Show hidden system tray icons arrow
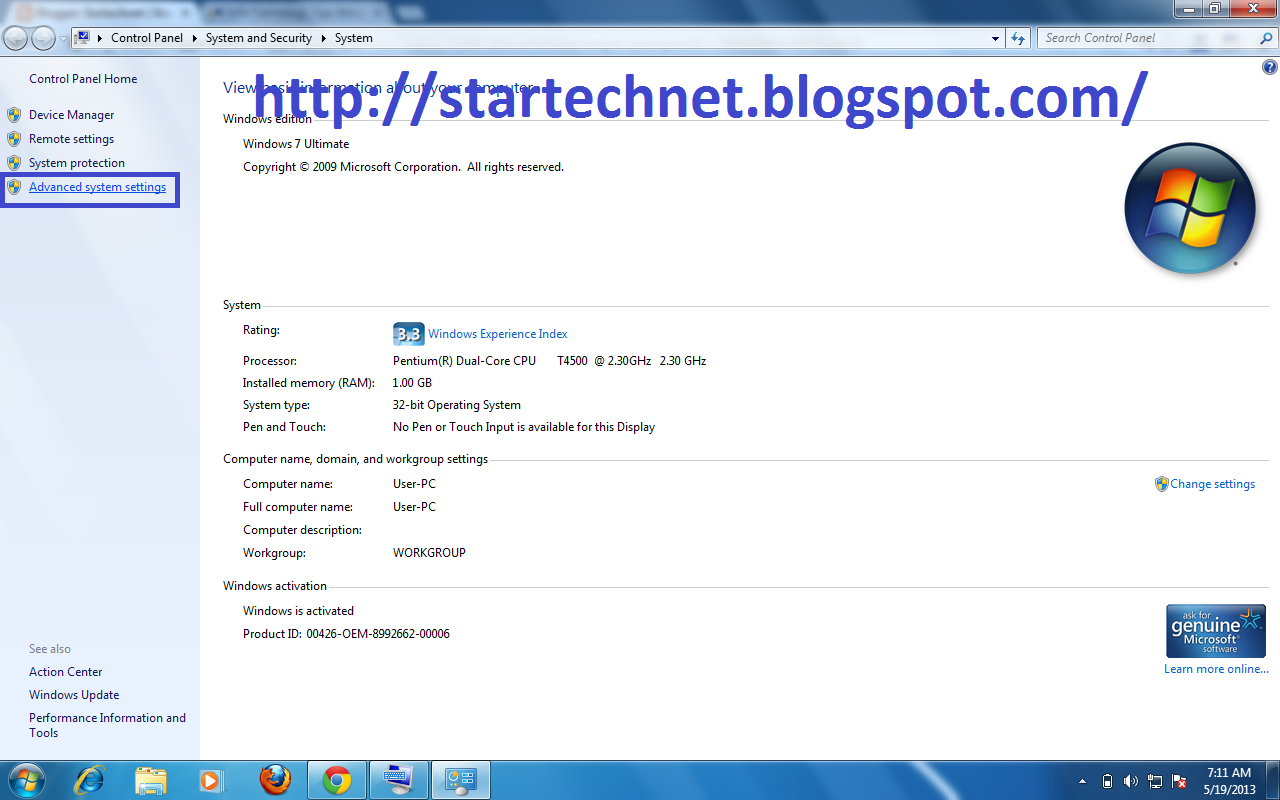Screen dimensions: 1280x800 [x=1082, y=781]
